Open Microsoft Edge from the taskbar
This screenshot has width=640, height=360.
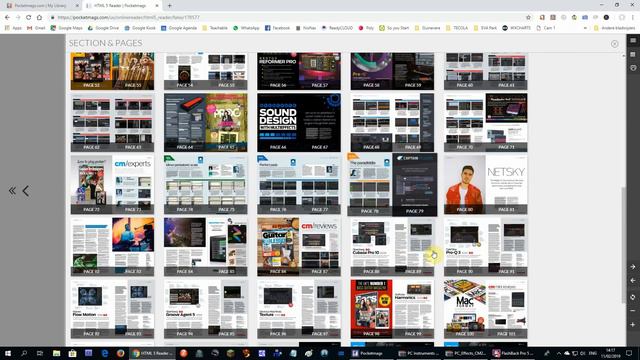click(104, 353)
